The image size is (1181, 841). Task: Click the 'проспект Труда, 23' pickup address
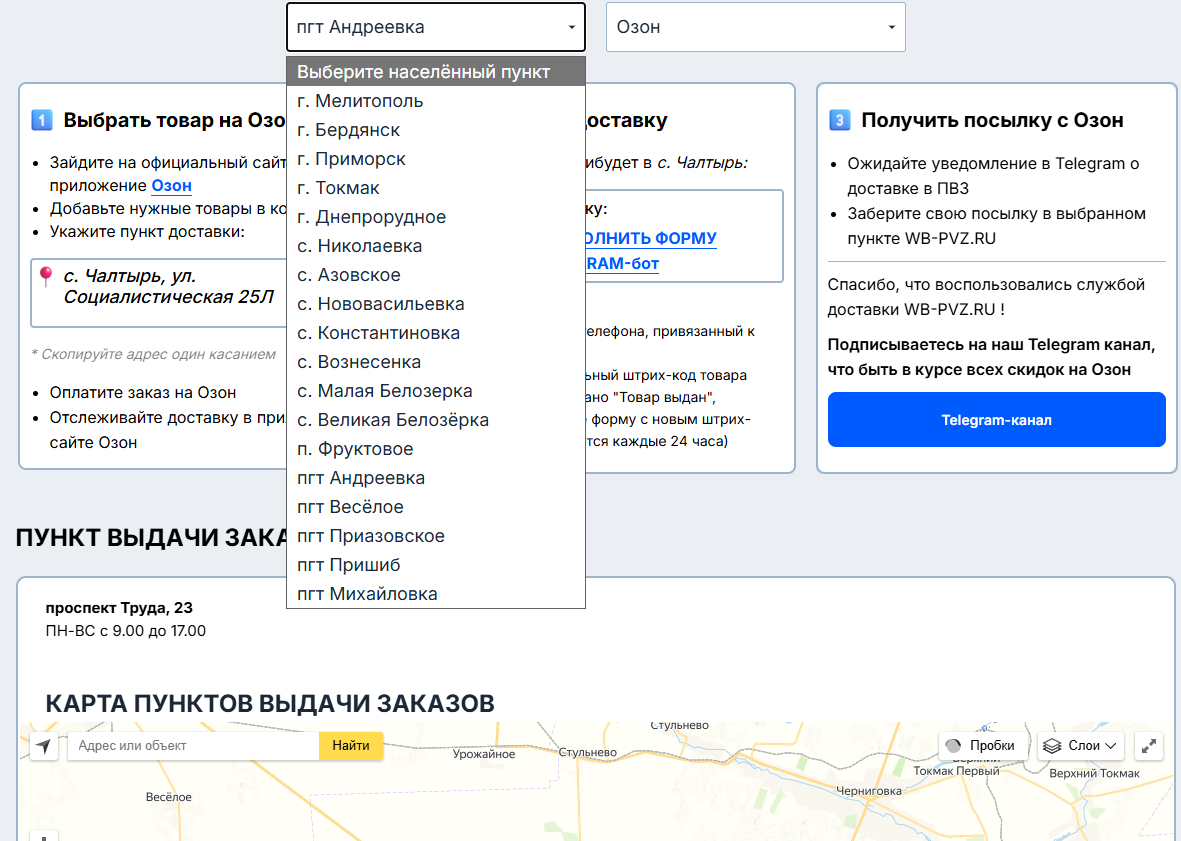coord(119,608)
